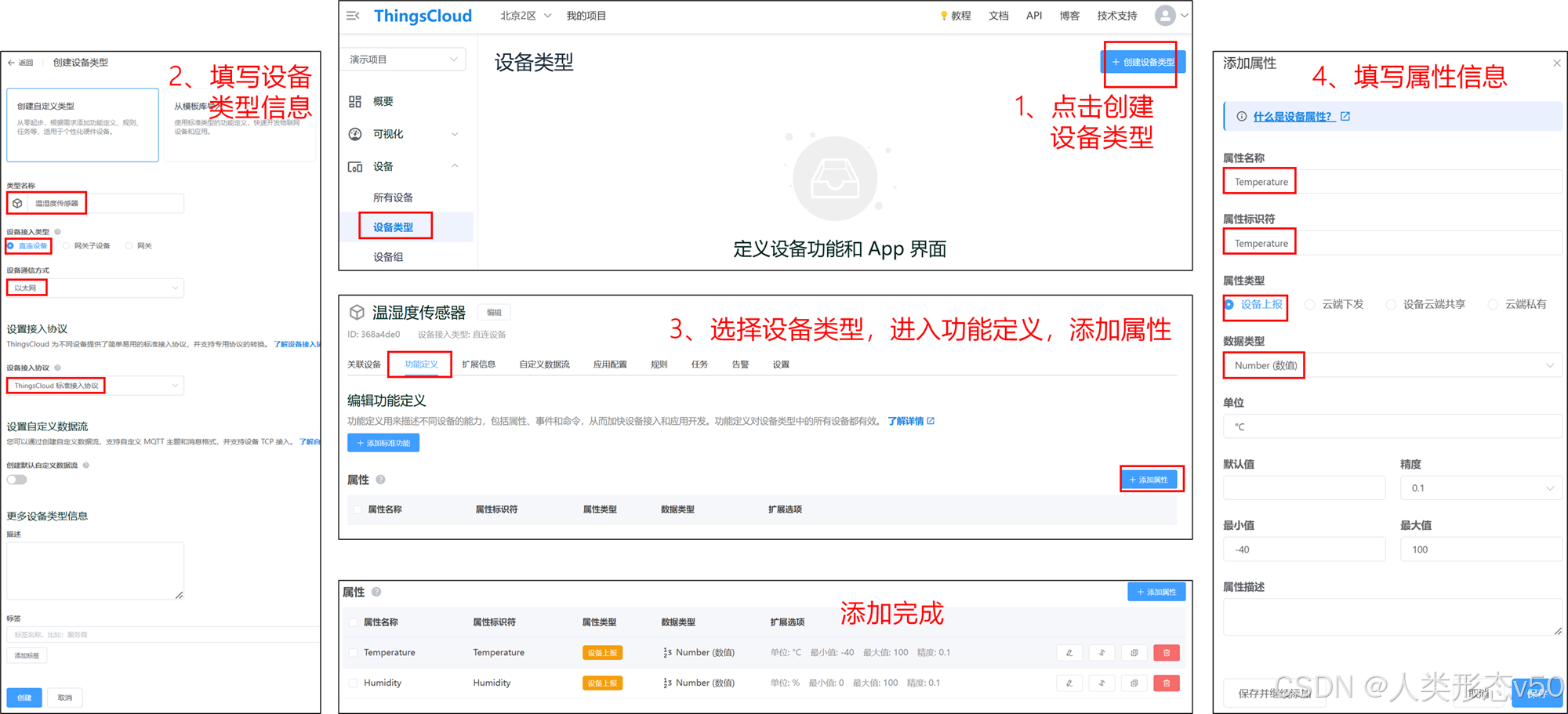Toggle the 创建默认自定义数据流 switch
Screen dimensions: 1568x714
[17, 480]
